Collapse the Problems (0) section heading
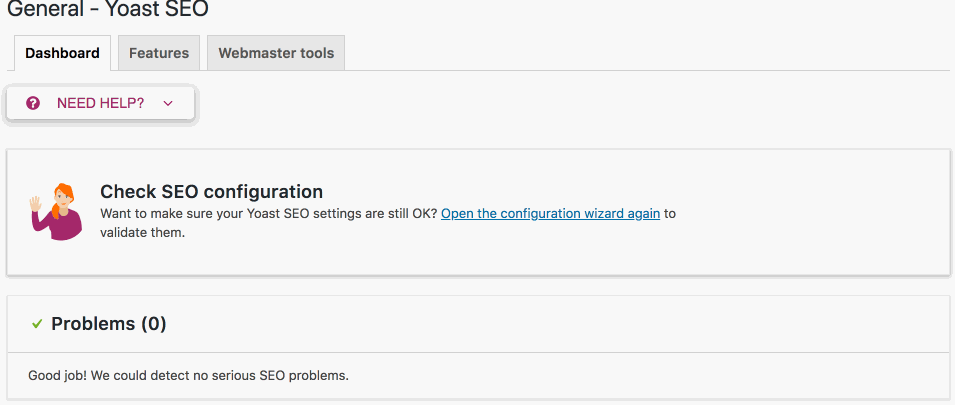 tap(108, 324)
